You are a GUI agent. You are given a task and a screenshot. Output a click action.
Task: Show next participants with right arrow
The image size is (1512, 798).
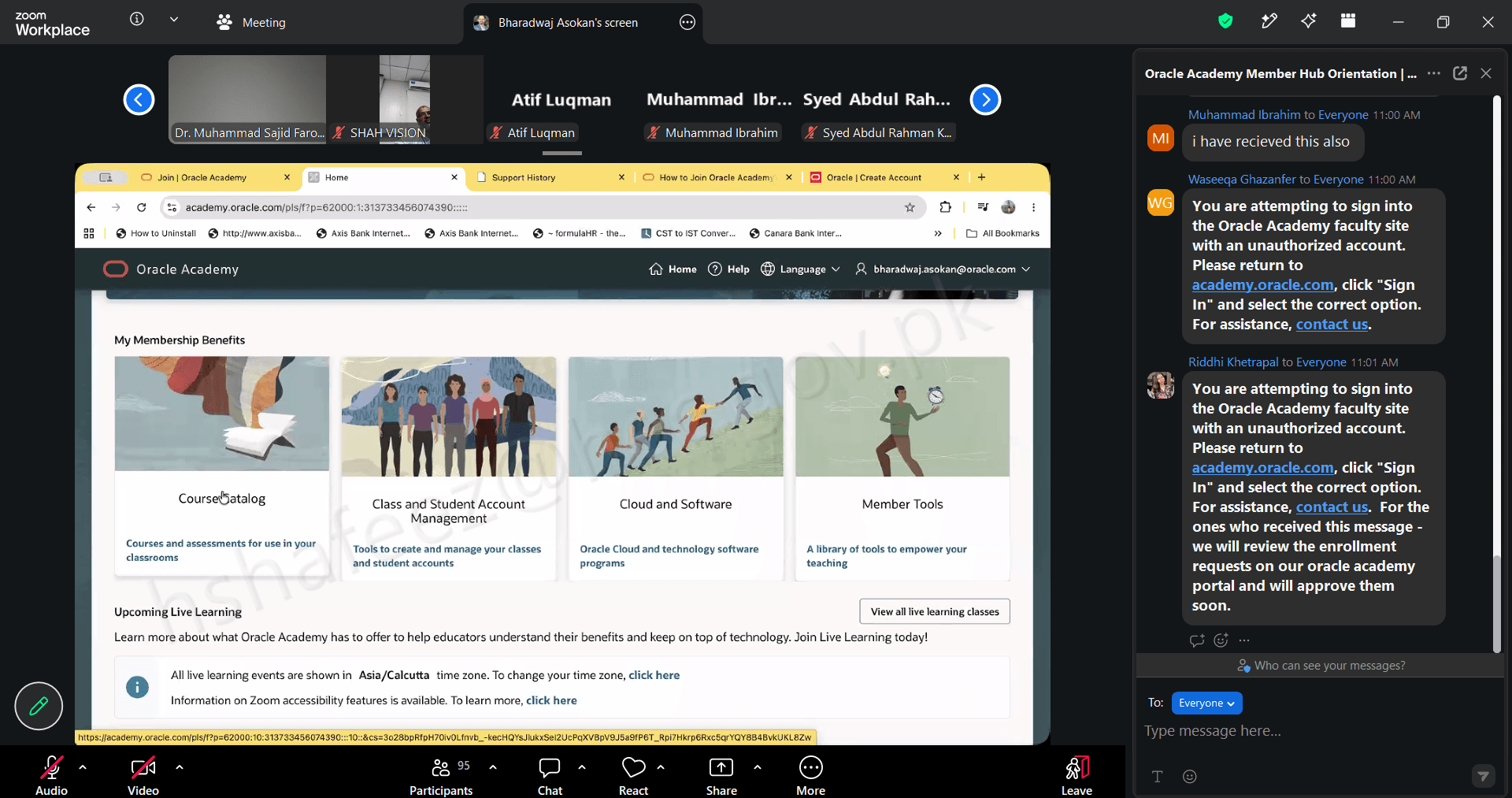985,99
